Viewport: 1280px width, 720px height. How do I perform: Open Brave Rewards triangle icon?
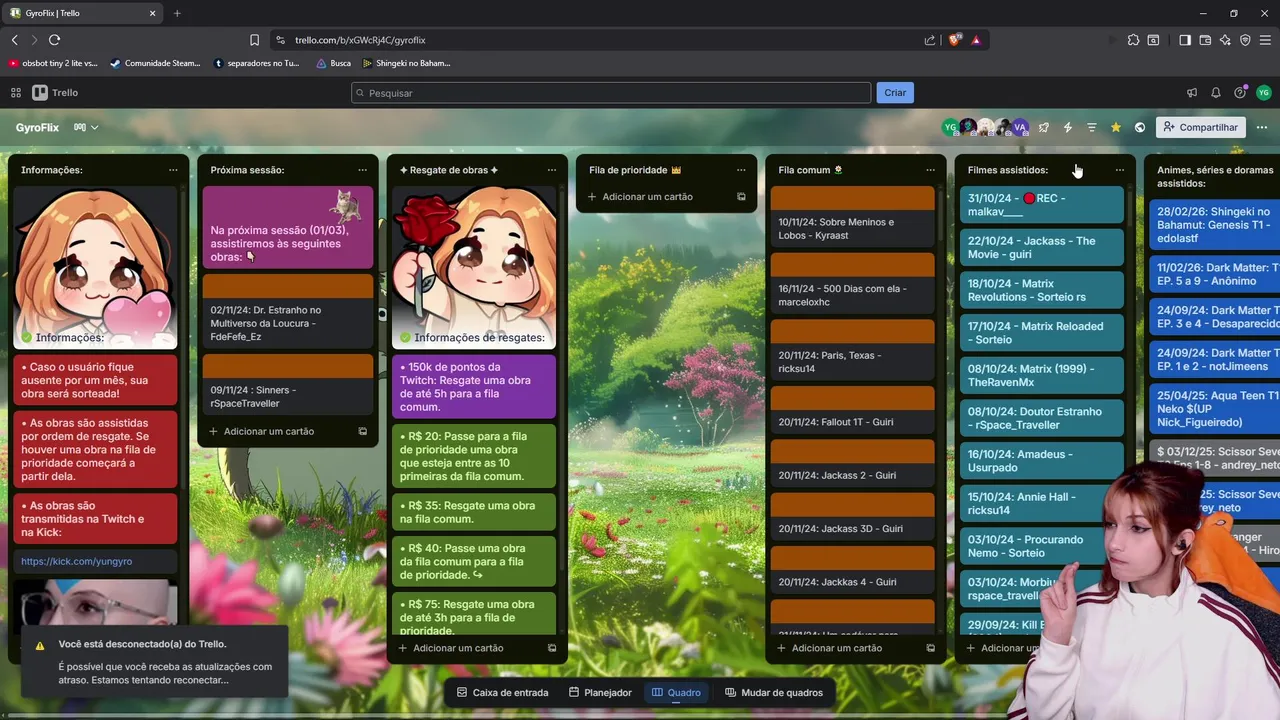tap(976, 40)
